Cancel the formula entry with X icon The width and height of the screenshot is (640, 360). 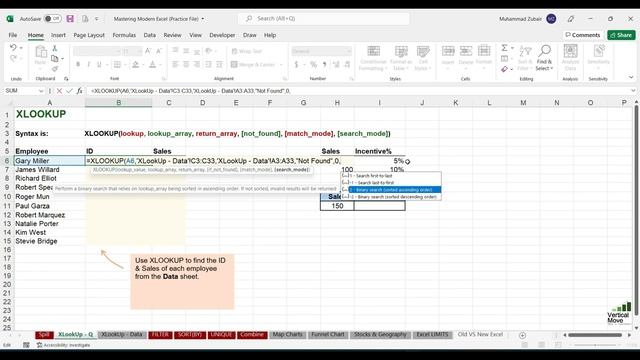[x=59, y=91]
